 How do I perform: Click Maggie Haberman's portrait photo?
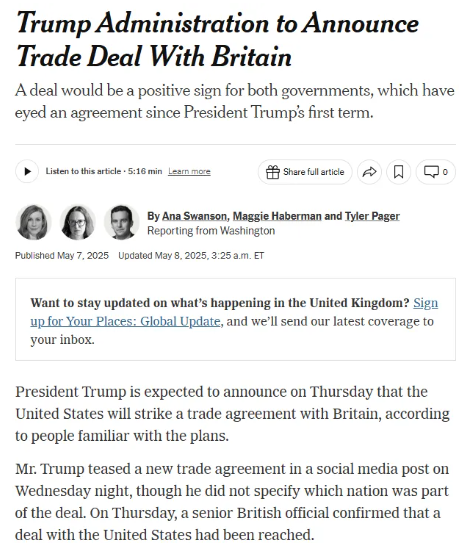[x=78, y=222]
